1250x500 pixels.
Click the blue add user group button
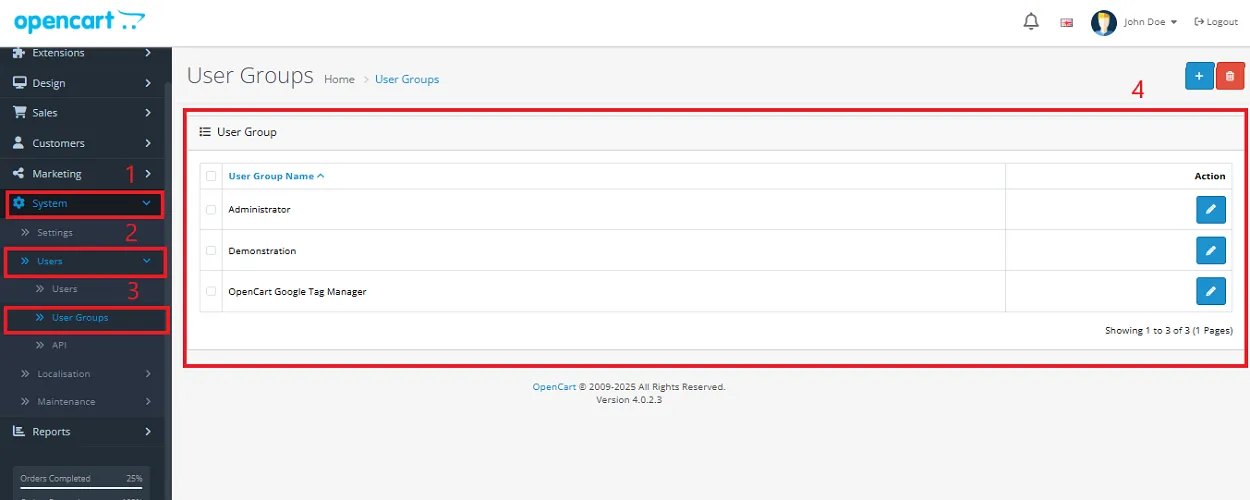(1199, 76)
